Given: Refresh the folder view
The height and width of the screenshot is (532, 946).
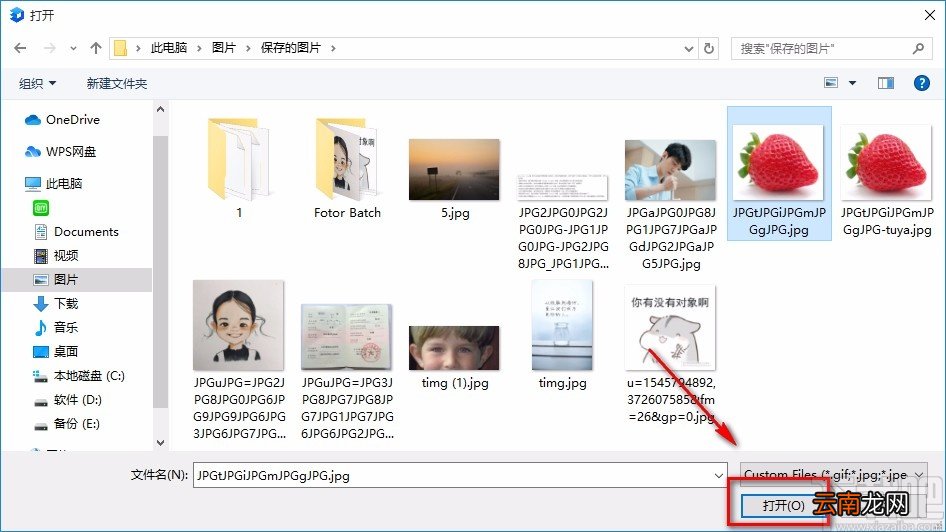Looking at the screenshot, I should tap(710, 48).
